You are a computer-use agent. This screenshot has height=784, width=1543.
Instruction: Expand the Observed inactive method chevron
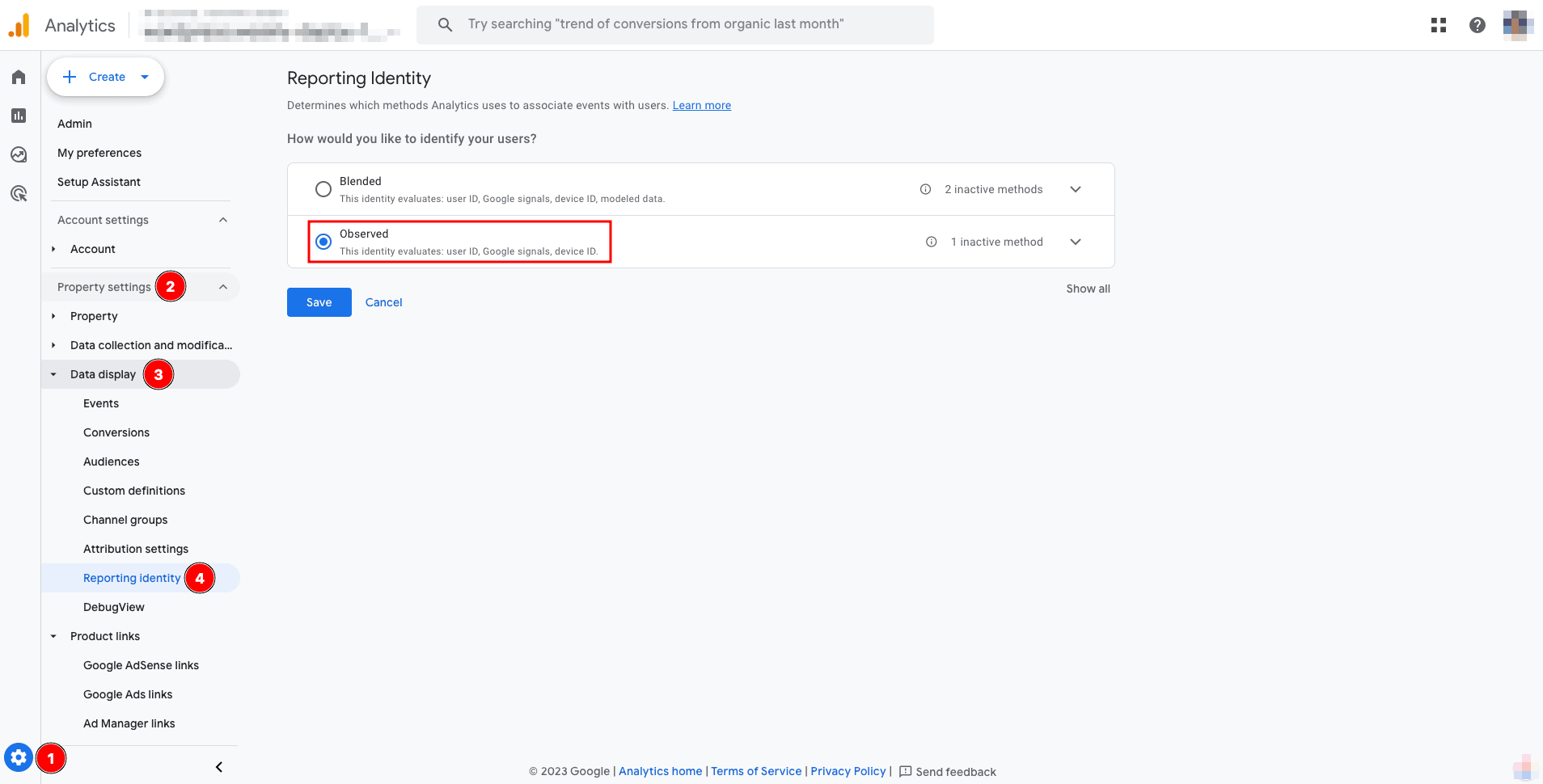click(1076, 242)
